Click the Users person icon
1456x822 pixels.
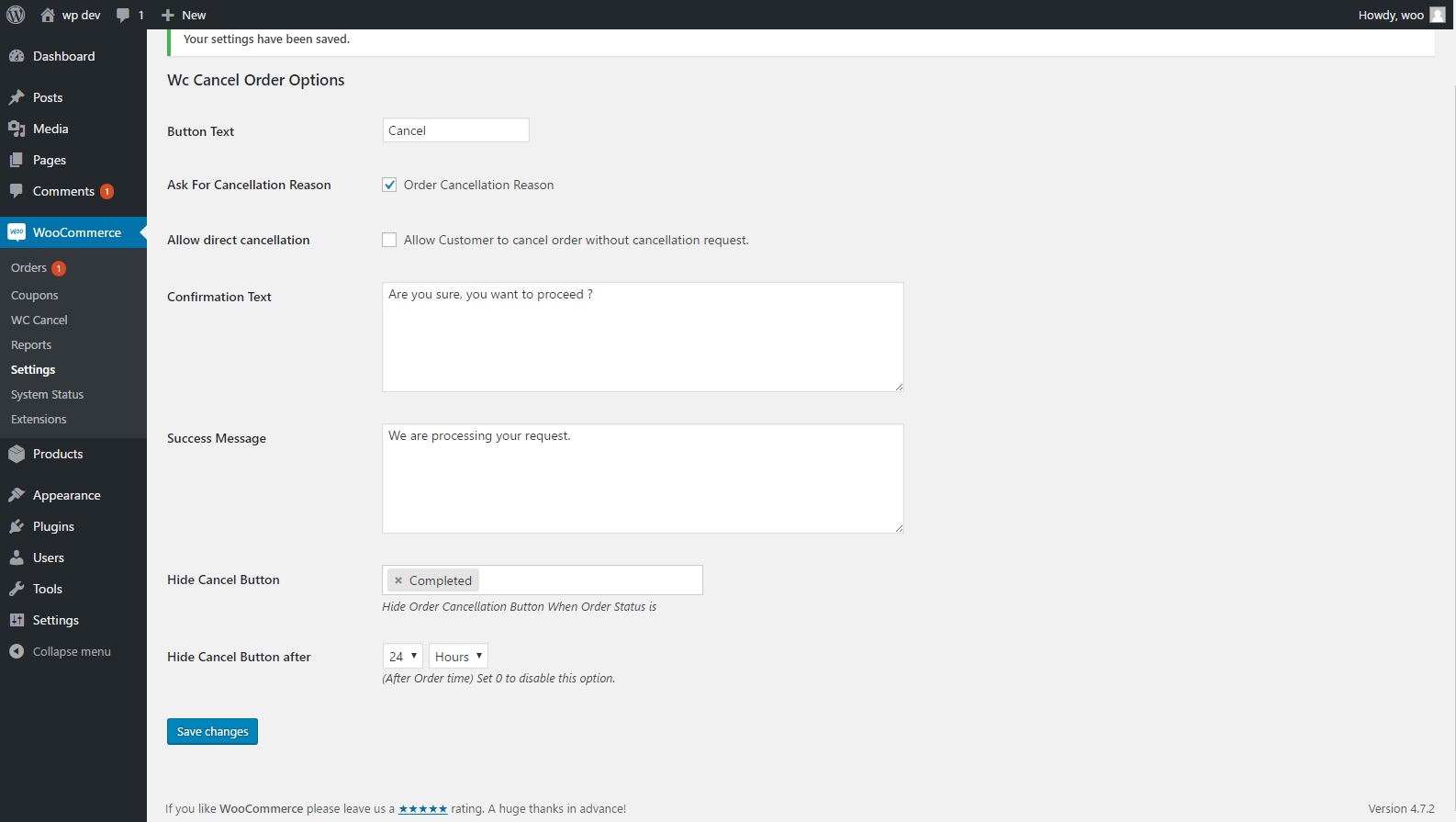click(17, 557)
